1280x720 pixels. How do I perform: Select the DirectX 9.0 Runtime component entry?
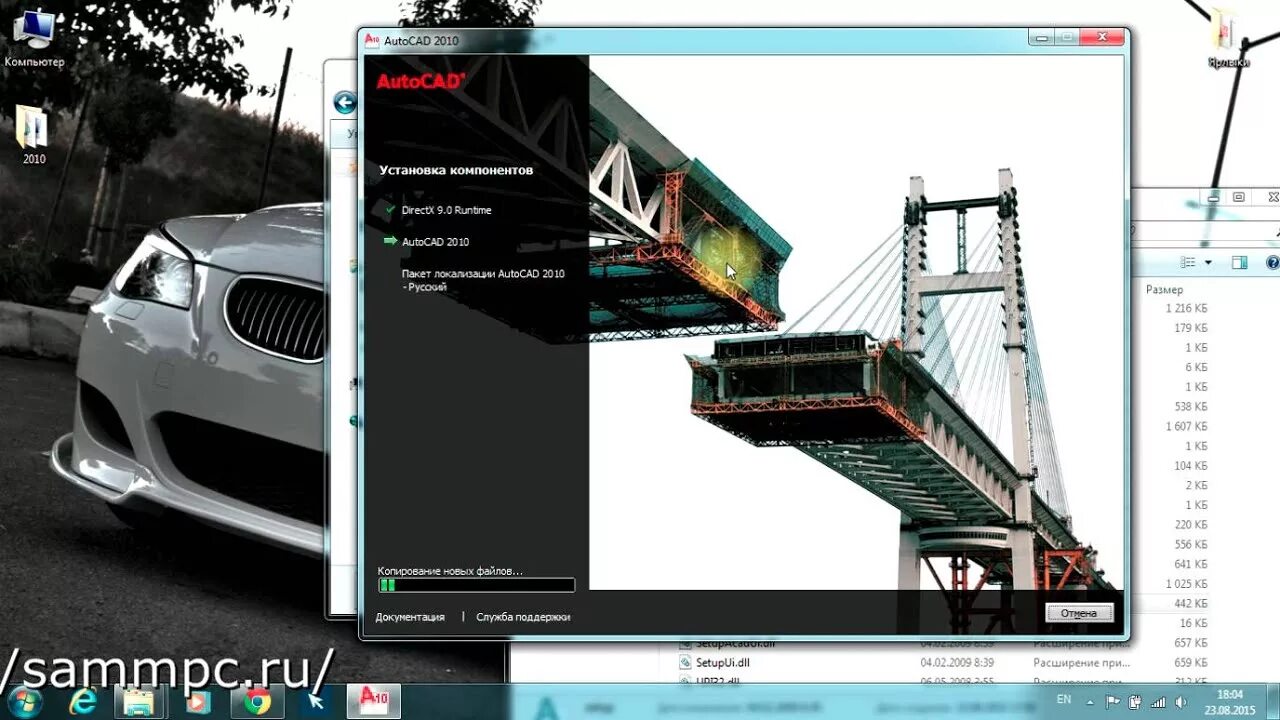446,210
